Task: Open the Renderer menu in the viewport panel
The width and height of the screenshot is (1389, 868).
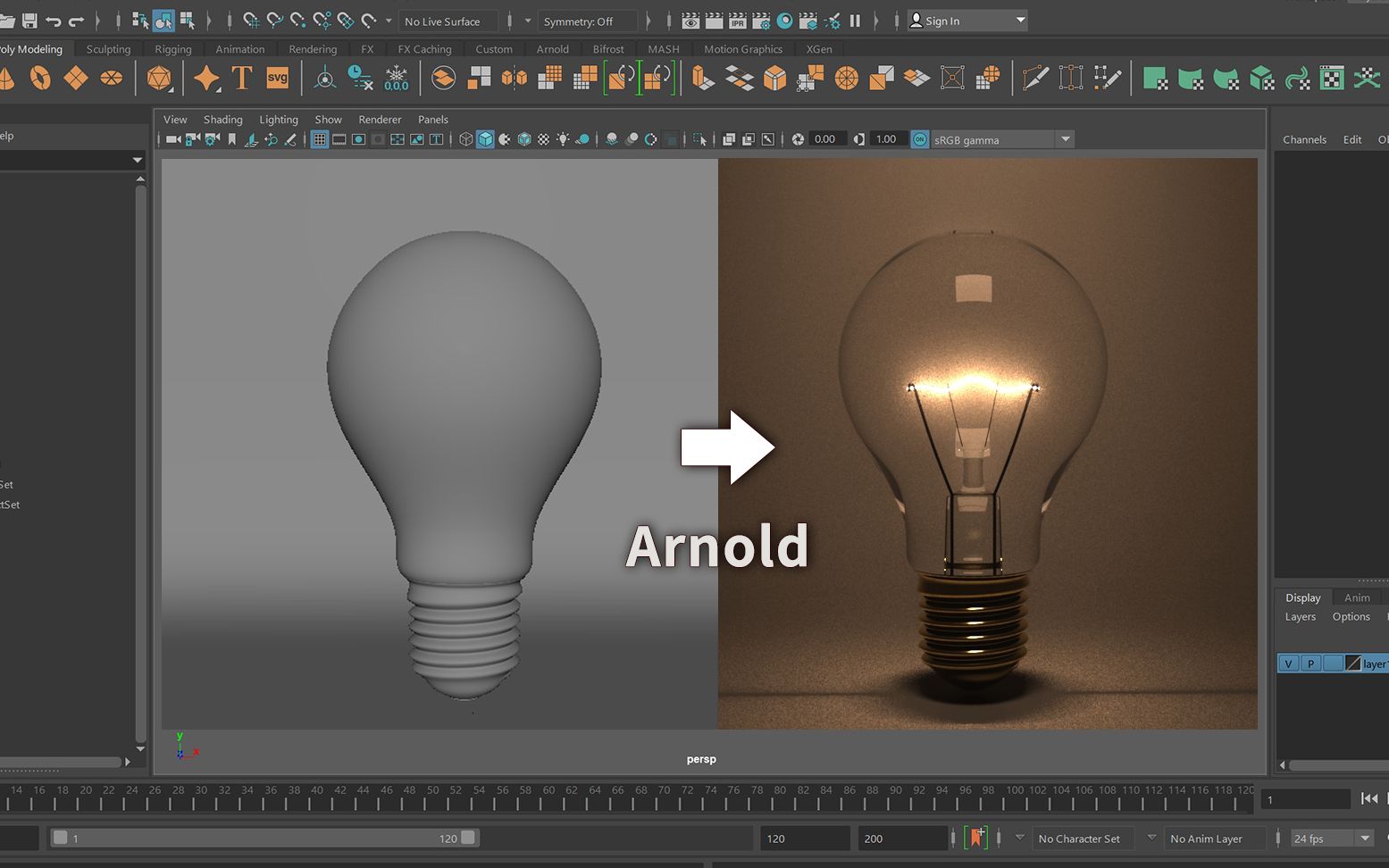Action: pyautogui.click(x=379, y=119)
